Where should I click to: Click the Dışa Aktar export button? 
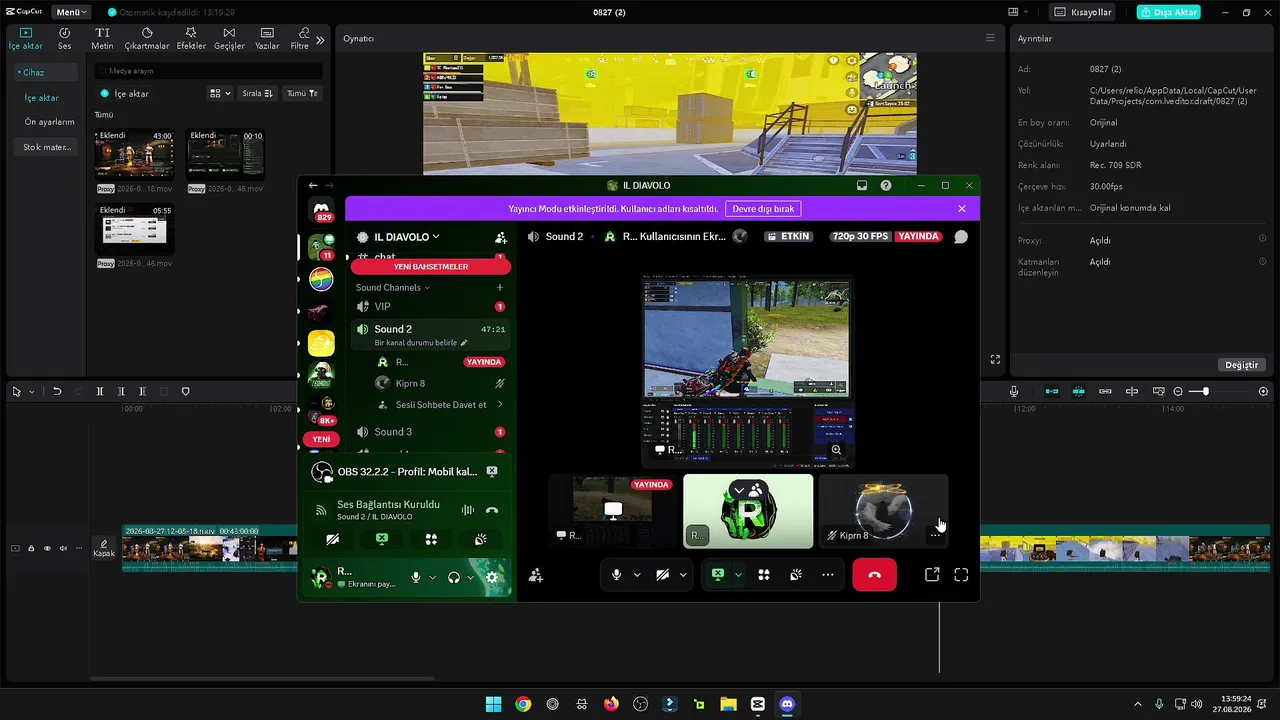click(1168, 12)
